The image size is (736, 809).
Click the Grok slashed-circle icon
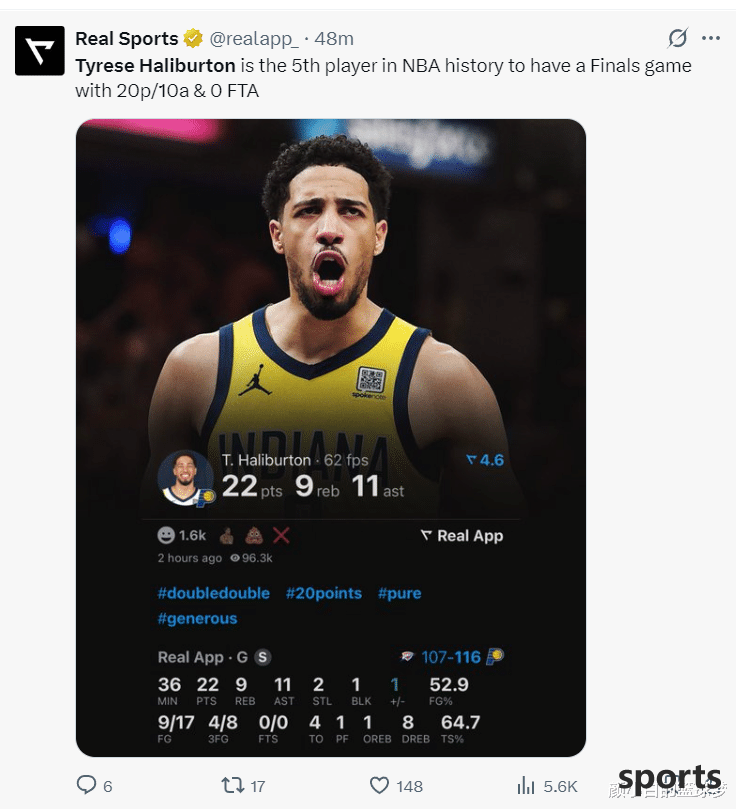677,38
